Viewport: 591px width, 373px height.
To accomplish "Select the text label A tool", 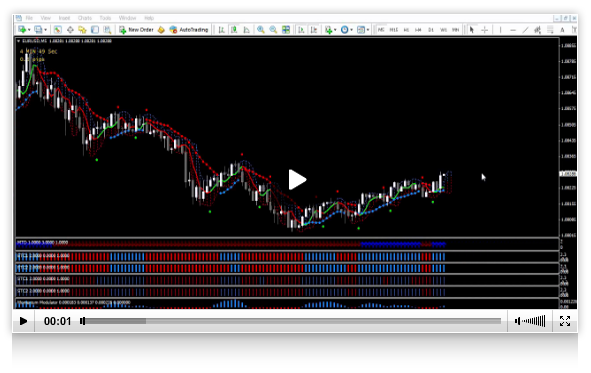I will pos(562,29).
